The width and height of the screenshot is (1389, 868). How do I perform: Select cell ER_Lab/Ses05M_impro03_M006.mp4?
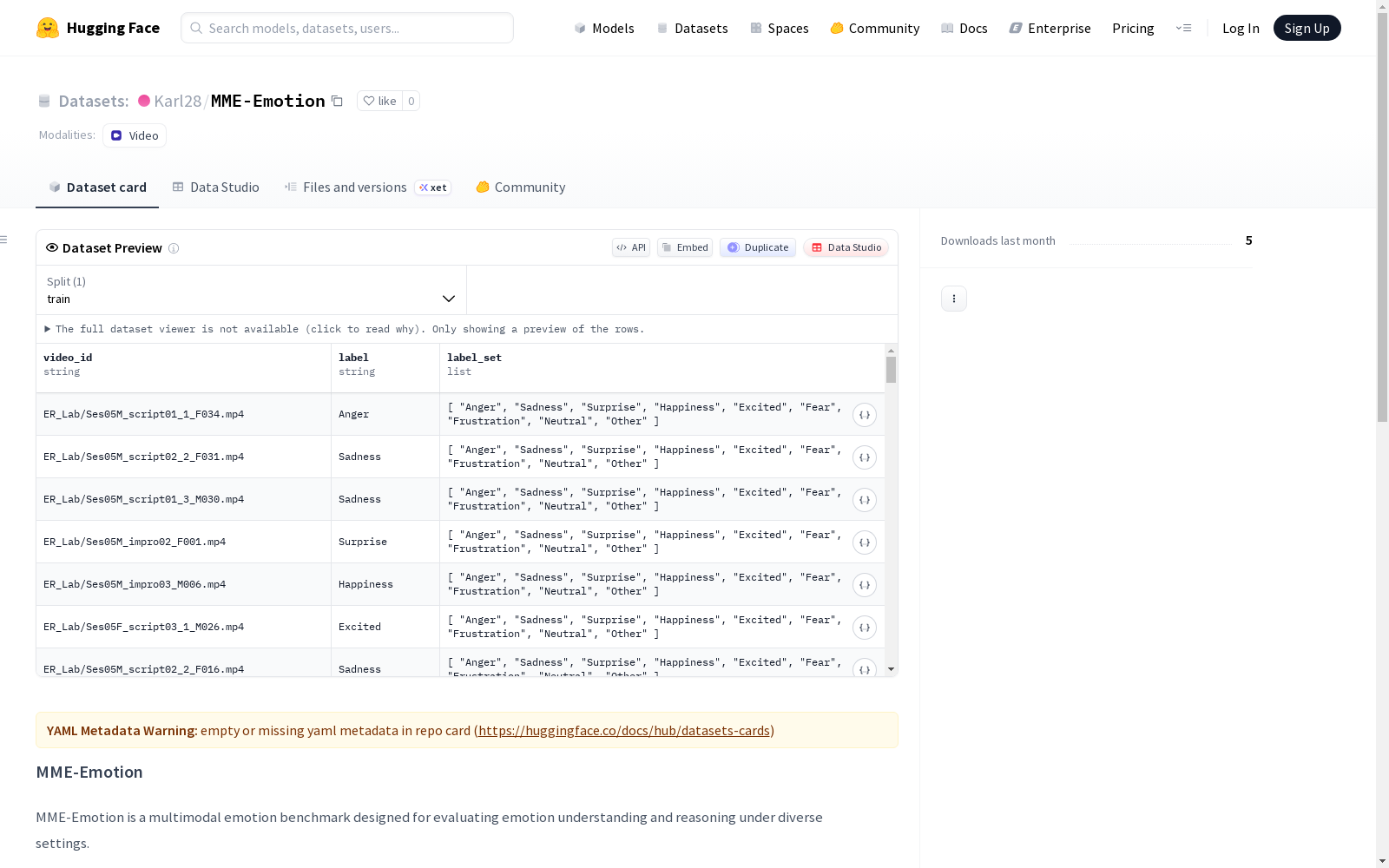pyautogui.click(x=183, y=584)
